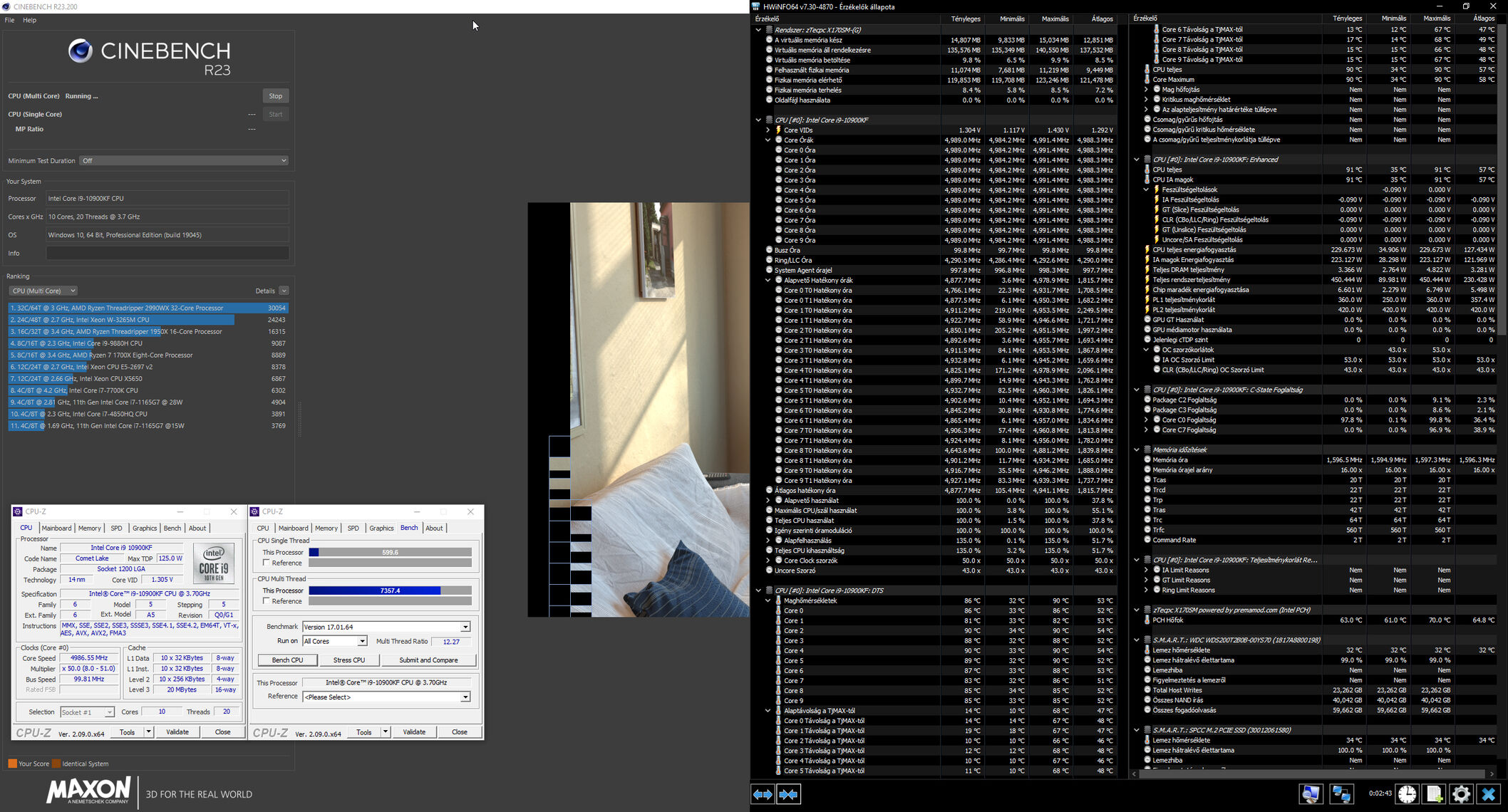Open HWiNFO remote network computers icon
This screenshot has width=1508, height=812.
[x=1341, y=794]
